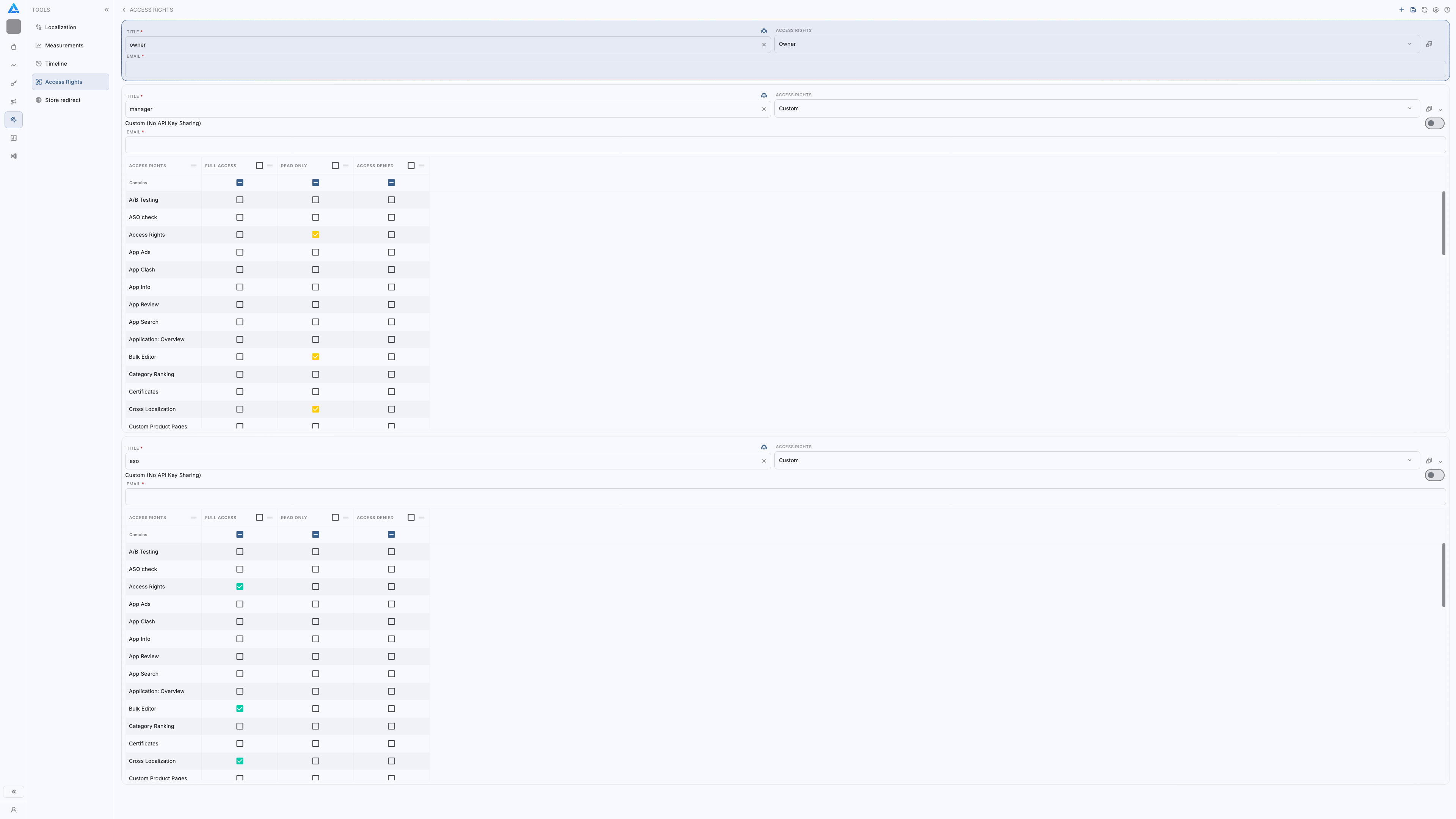Click the megaphone icon in left rail
The height and width of the screenshot is (819, 1456).
14,102
